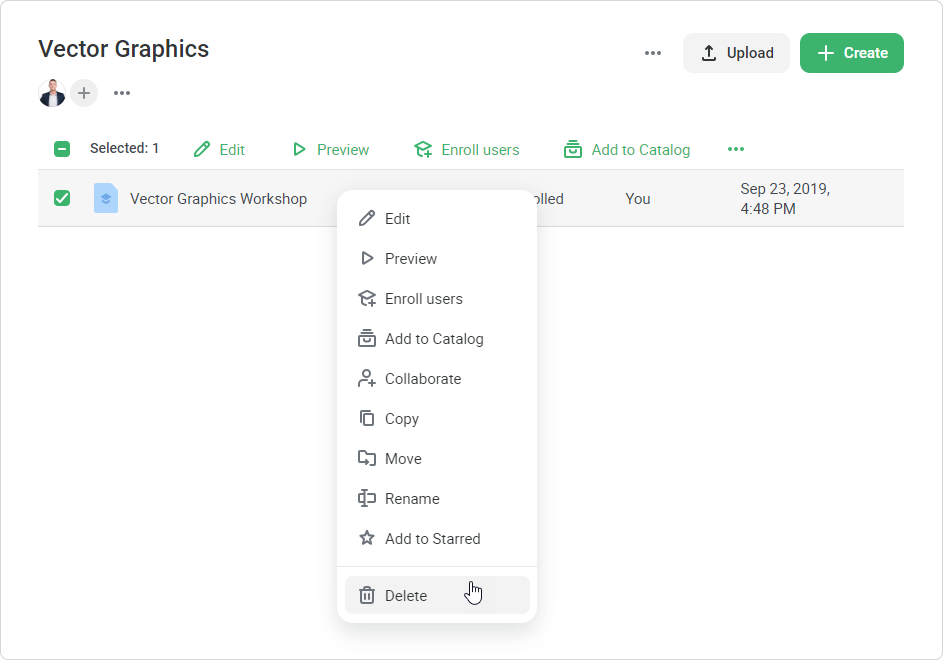Click the star icon next to Add to Starred

[x=367, y=539]
